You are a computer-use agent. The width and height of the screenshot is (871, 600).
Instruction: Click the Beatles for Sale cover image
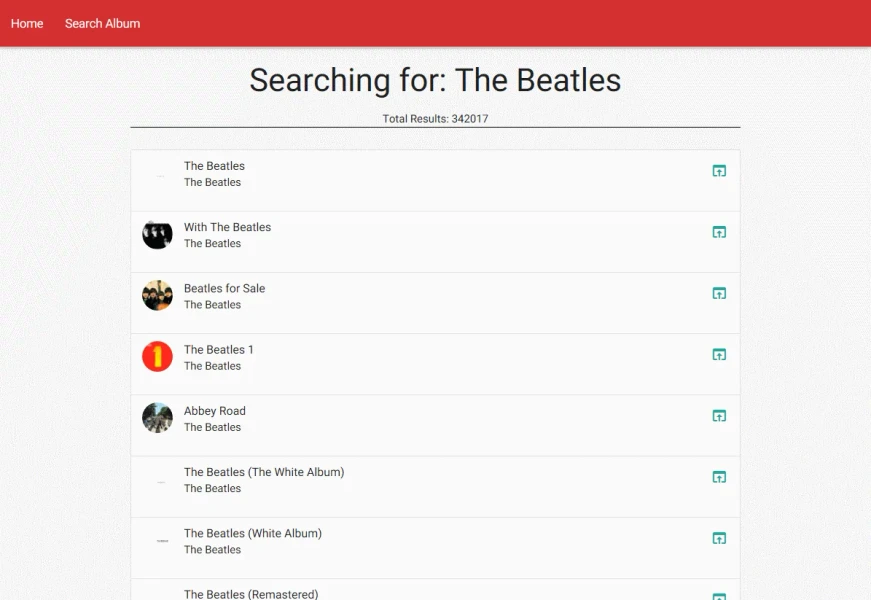tap(157, 295)
